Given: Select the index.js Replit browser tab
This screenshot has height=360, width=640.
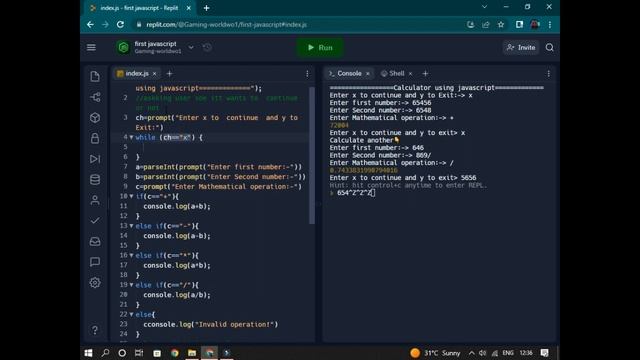Looking at the screenshot, I should click(x=139, y=8).
